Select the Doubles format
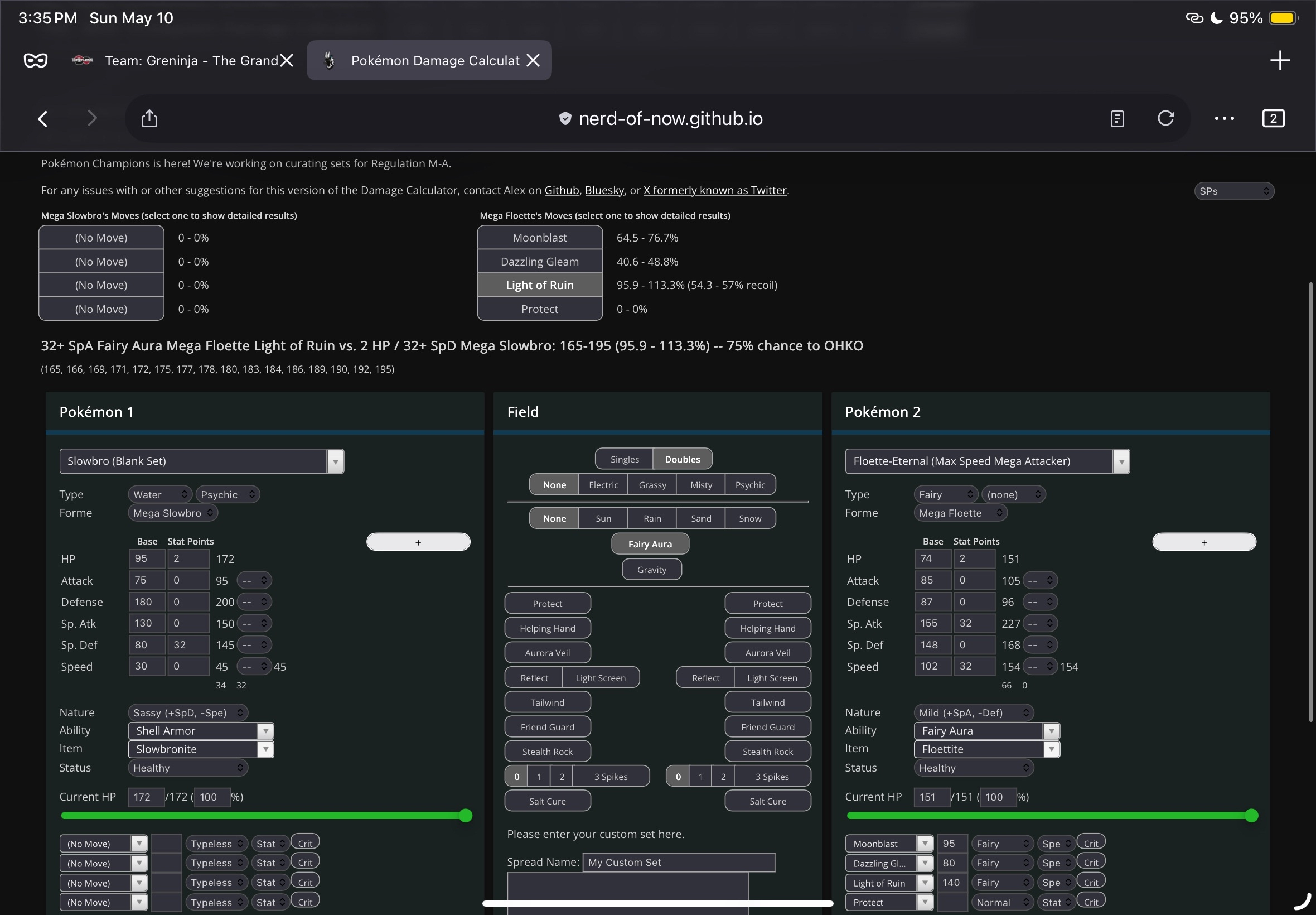 point(683,459)
